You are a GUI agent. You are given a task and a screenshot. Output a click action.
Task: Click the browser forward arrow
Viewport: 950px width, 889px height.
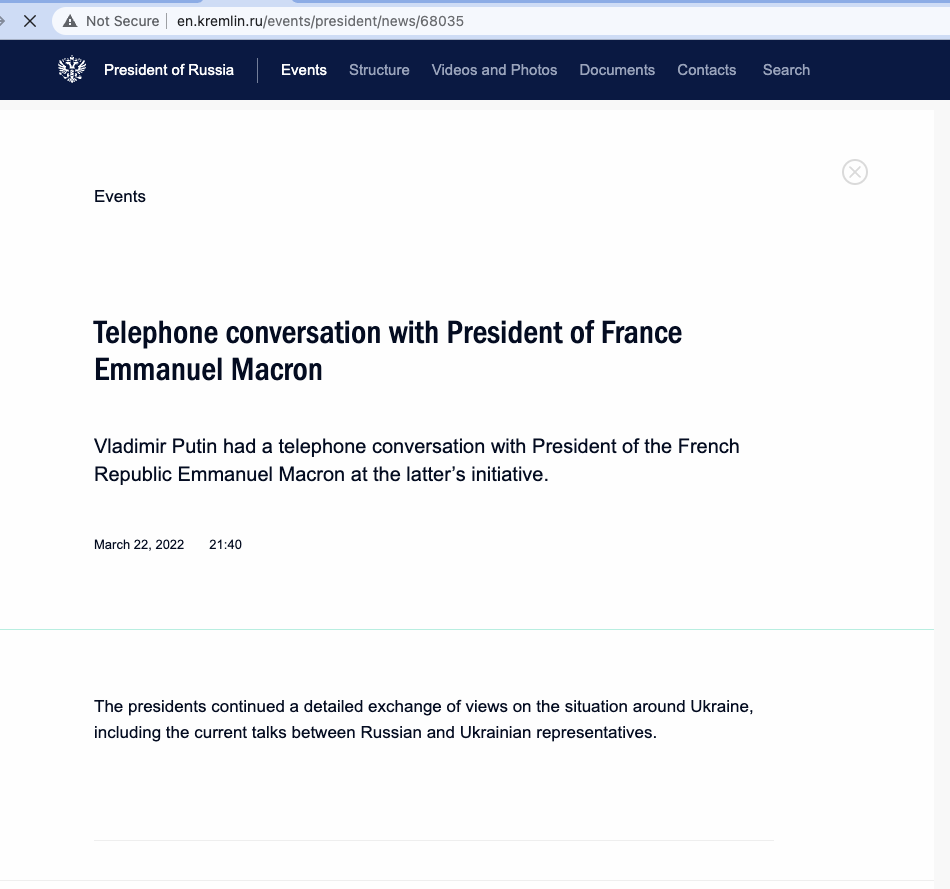3,21
